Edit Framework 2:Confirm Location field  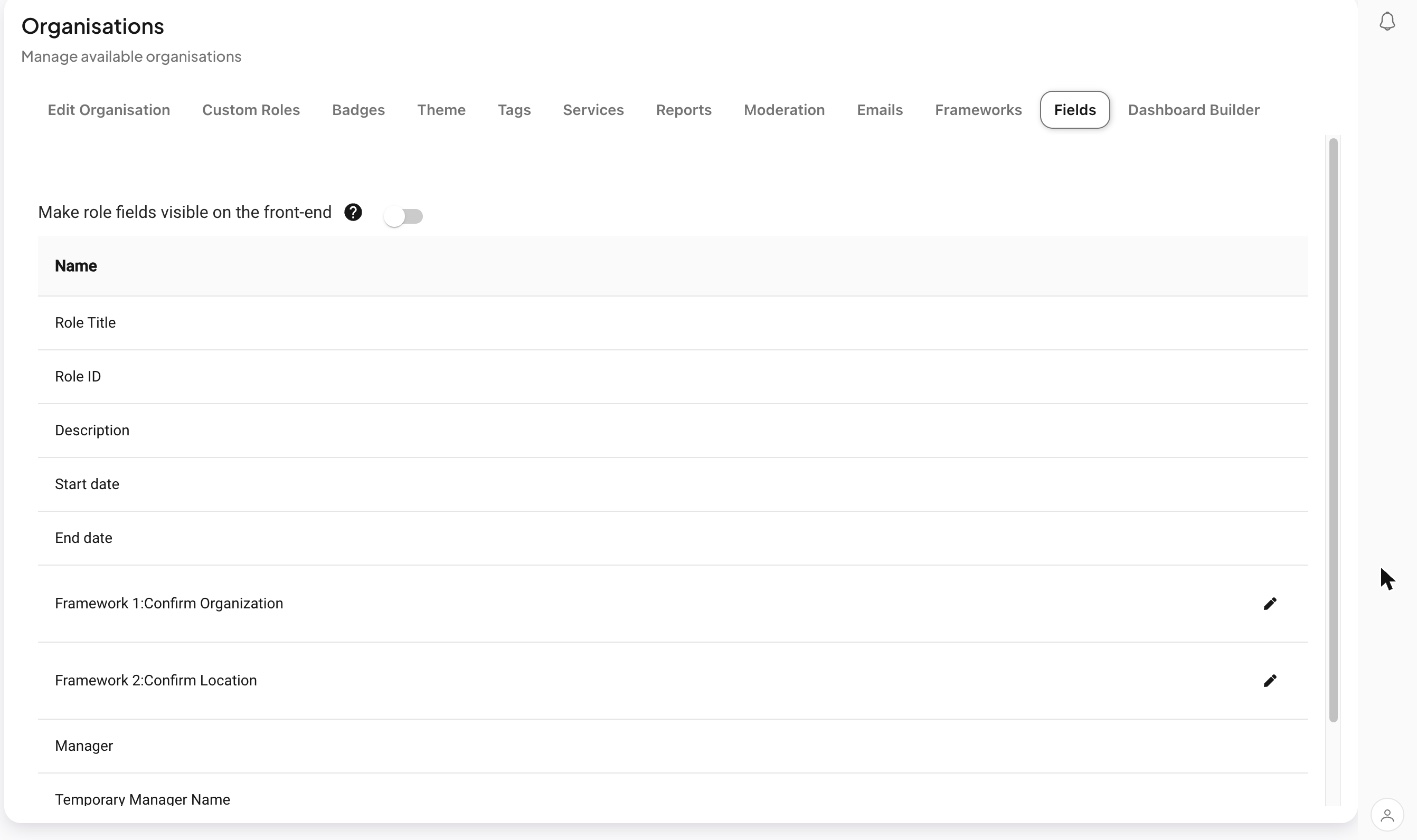(1270, 680)
